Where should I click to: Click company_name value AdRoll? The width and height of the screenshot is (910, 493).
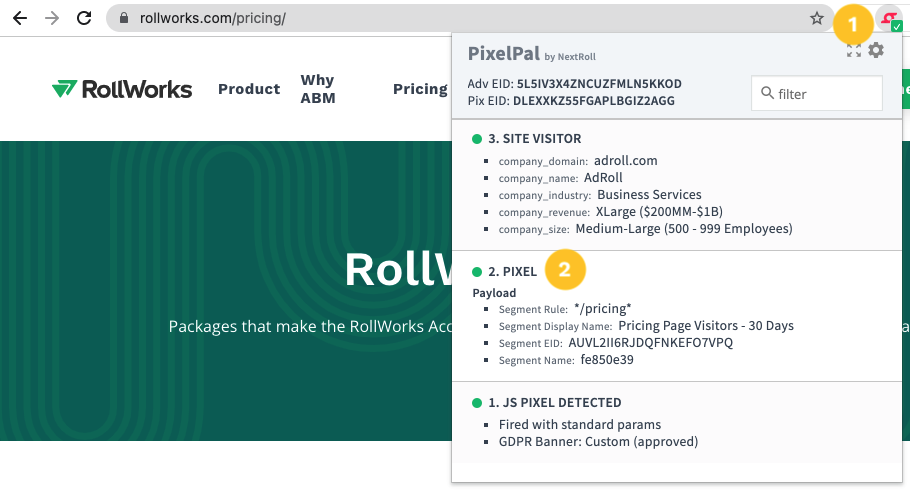pyautogui.click(x=603, y=178)
